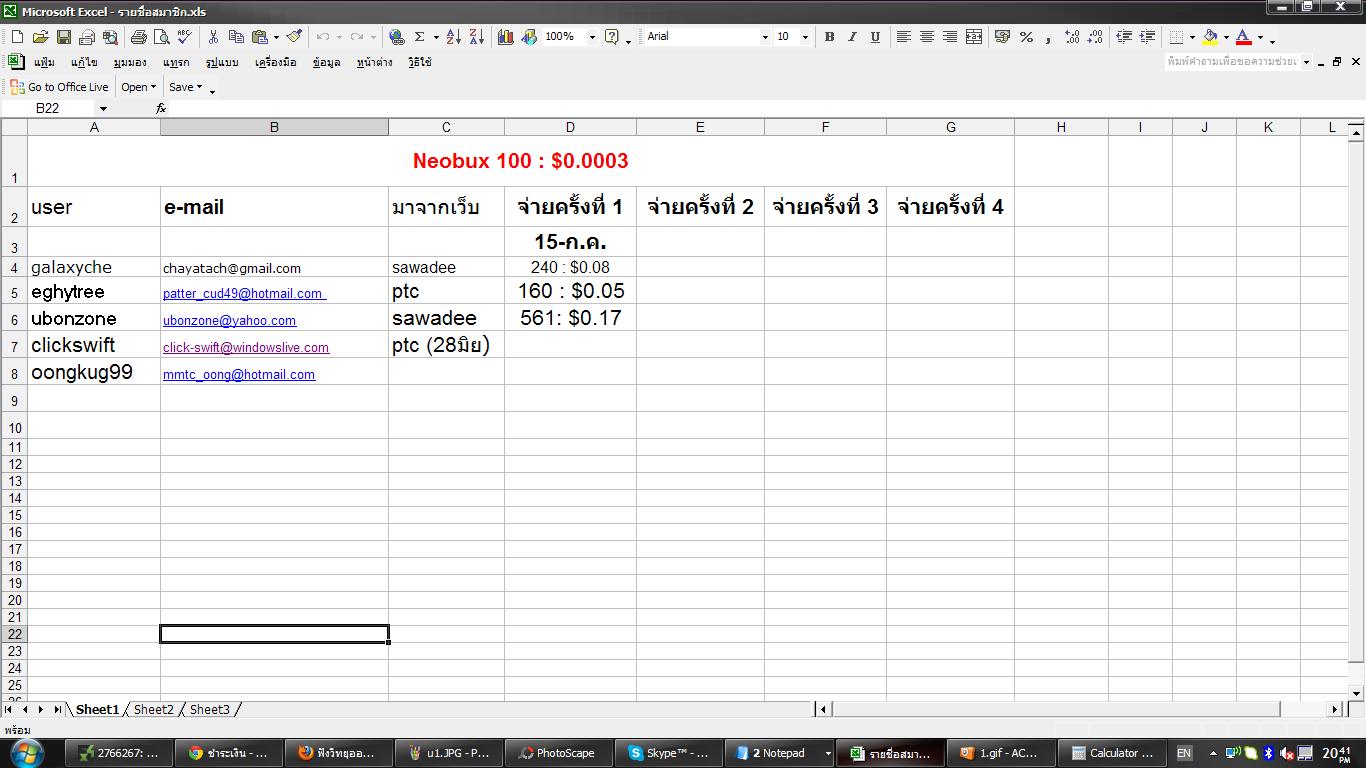1366x768 pixels.
Task: Insert a hyperlink with the globe icon
Action: [397, 37]
